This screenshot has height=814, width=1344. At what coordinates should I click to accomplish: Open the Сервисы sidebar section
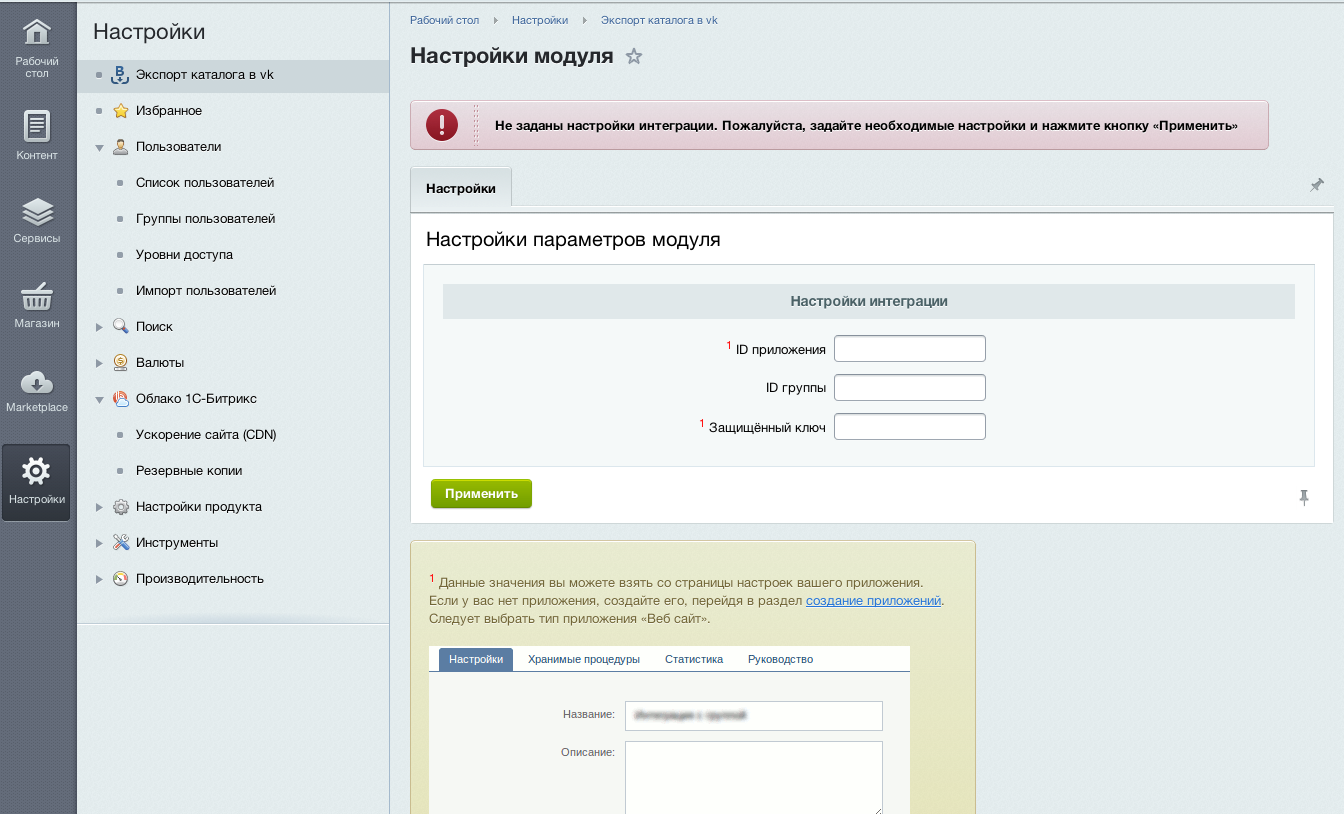click(37, 220)
